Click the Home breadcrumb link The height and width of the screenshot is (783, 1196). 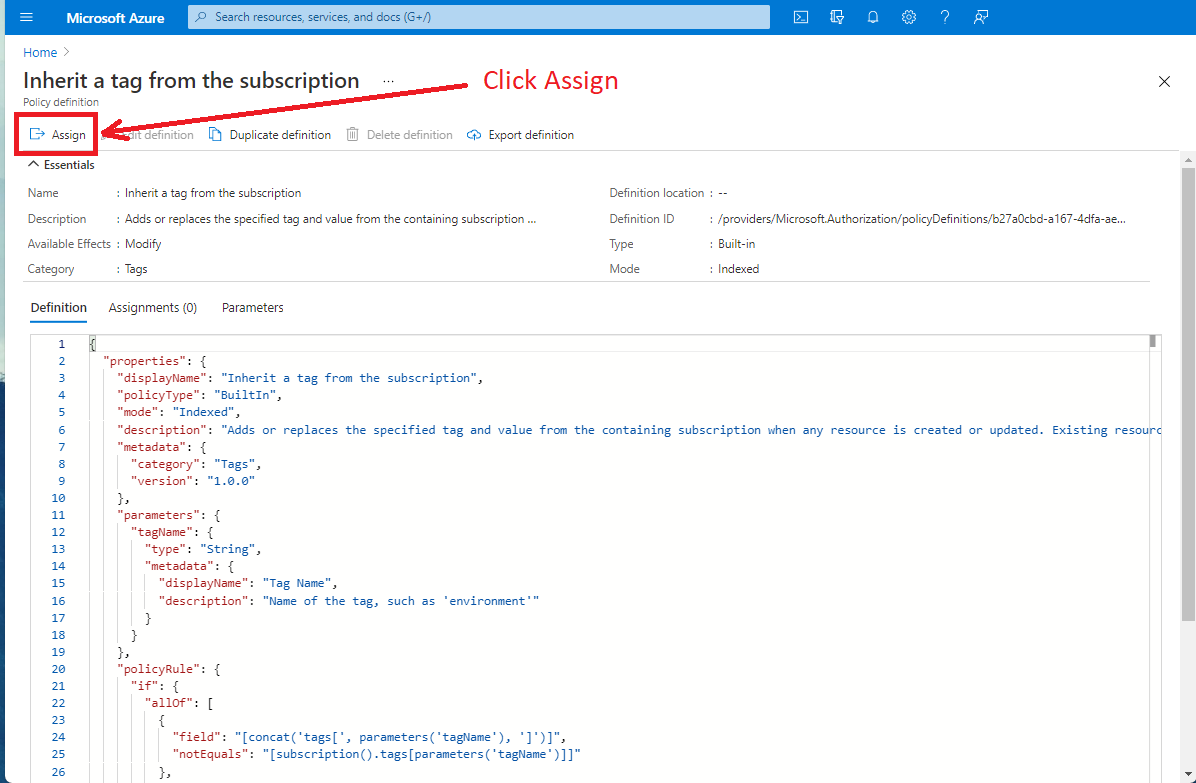point(40,52)
